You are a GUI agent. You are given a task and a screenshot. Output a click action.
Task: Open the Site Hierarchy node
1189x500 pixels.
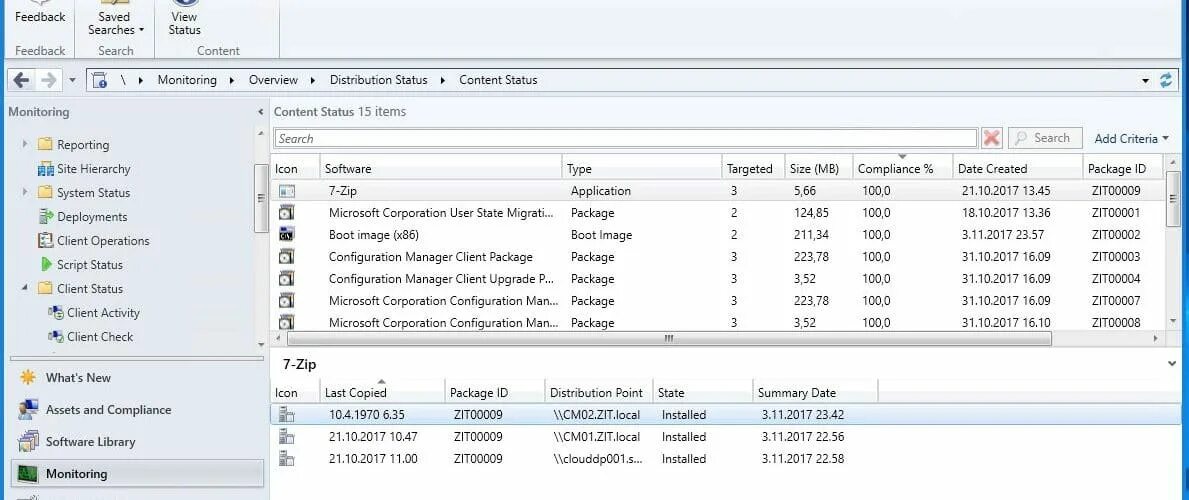[x=93, y=168]
